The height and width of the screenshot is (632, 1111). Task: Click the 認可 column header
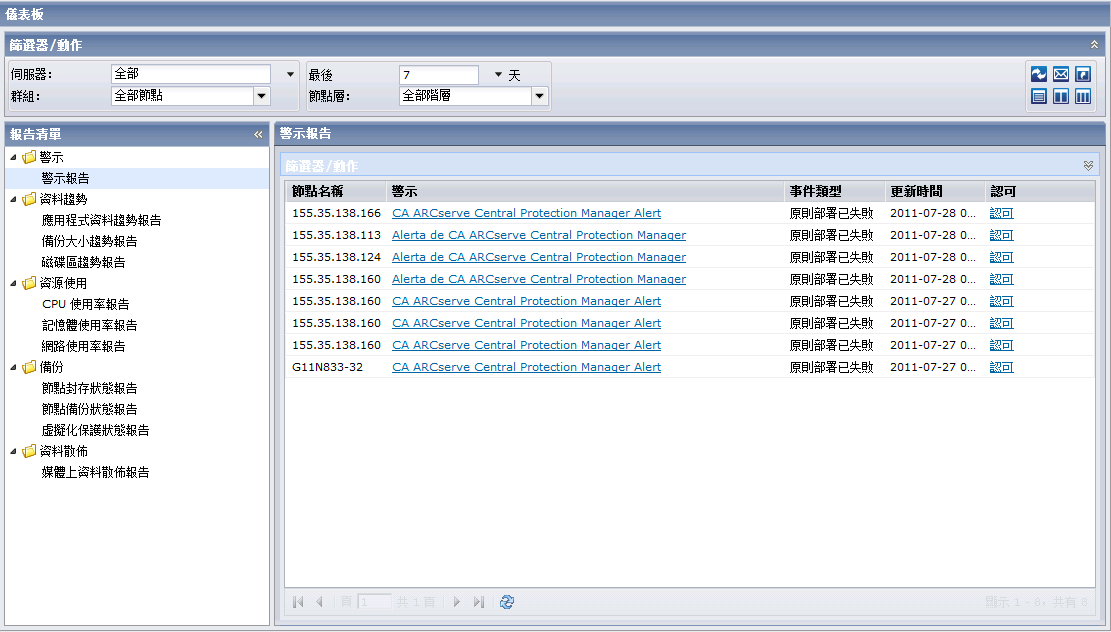[1039, 191]
